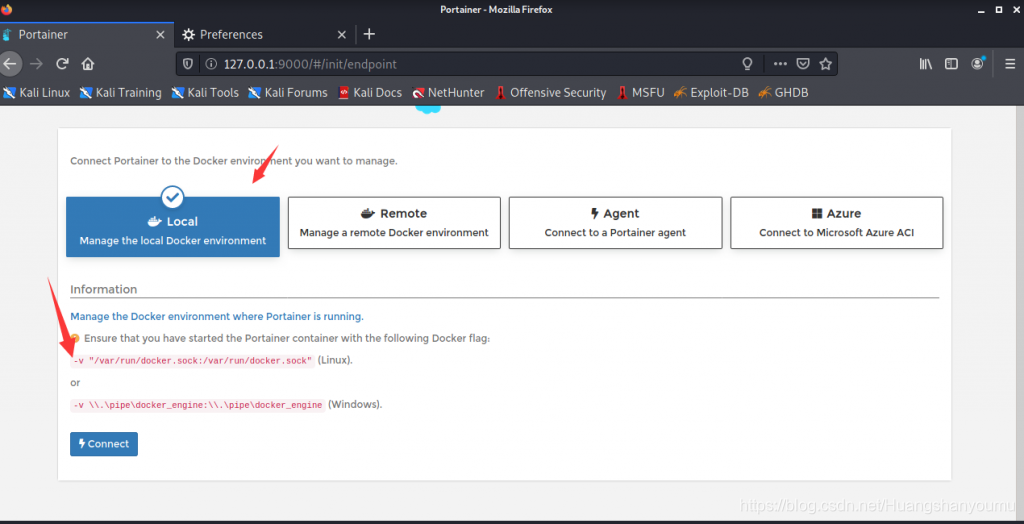
Task: Click the Windows docker_engine pipe flag code
Action: pos(198,405)
